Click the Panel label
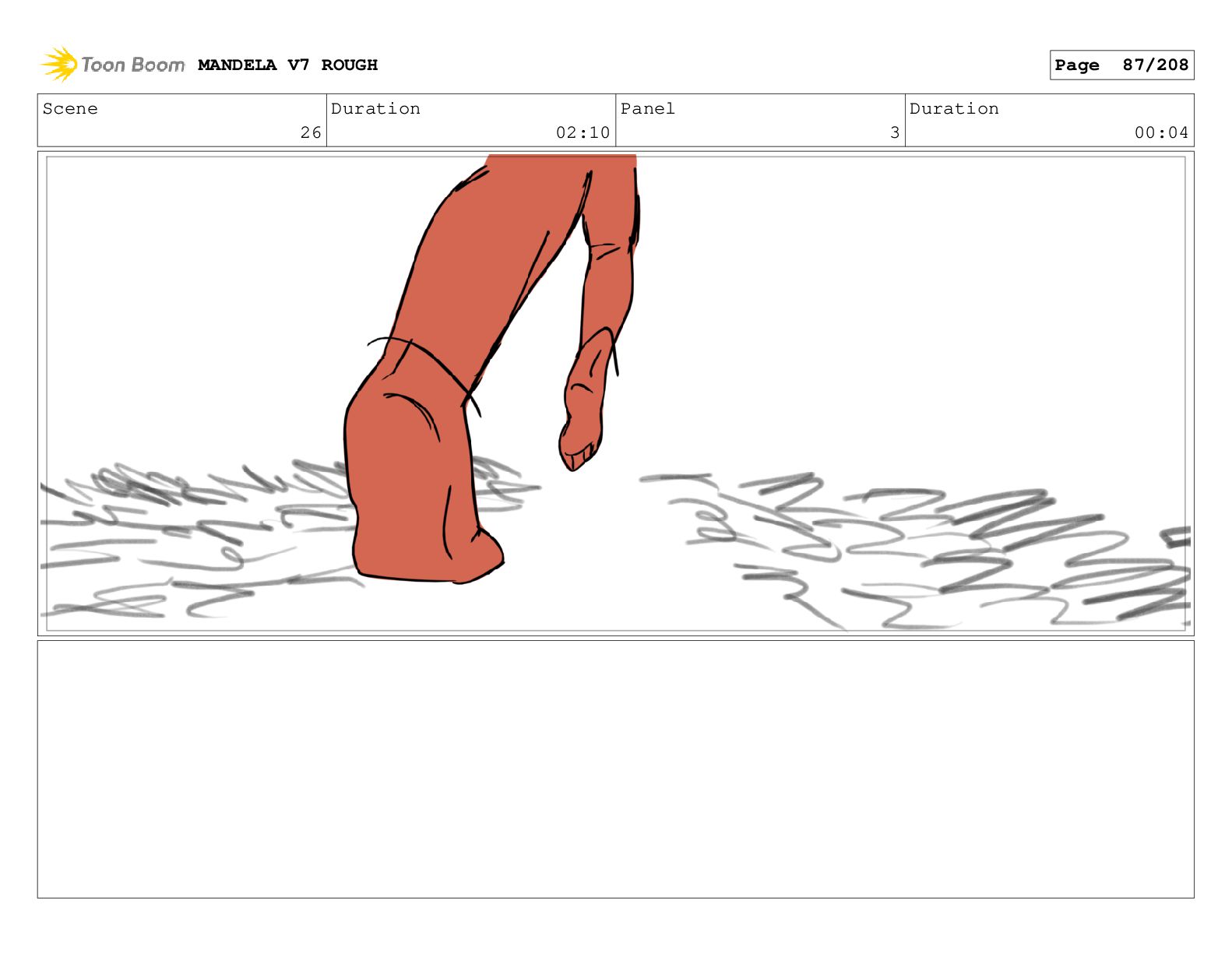The height and width of the screenshot is (954, 1232). click(x=647, y=108)
